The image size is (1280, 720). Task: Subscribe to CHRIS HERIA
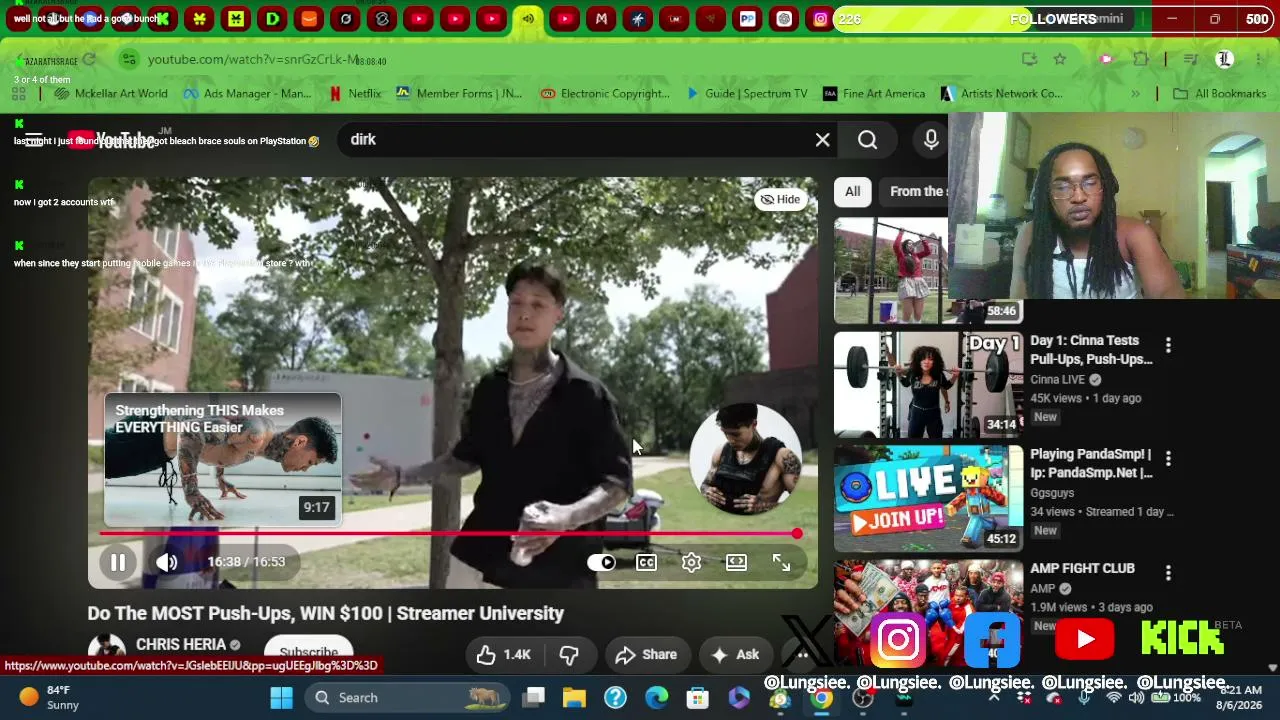[x=308, y=651]
